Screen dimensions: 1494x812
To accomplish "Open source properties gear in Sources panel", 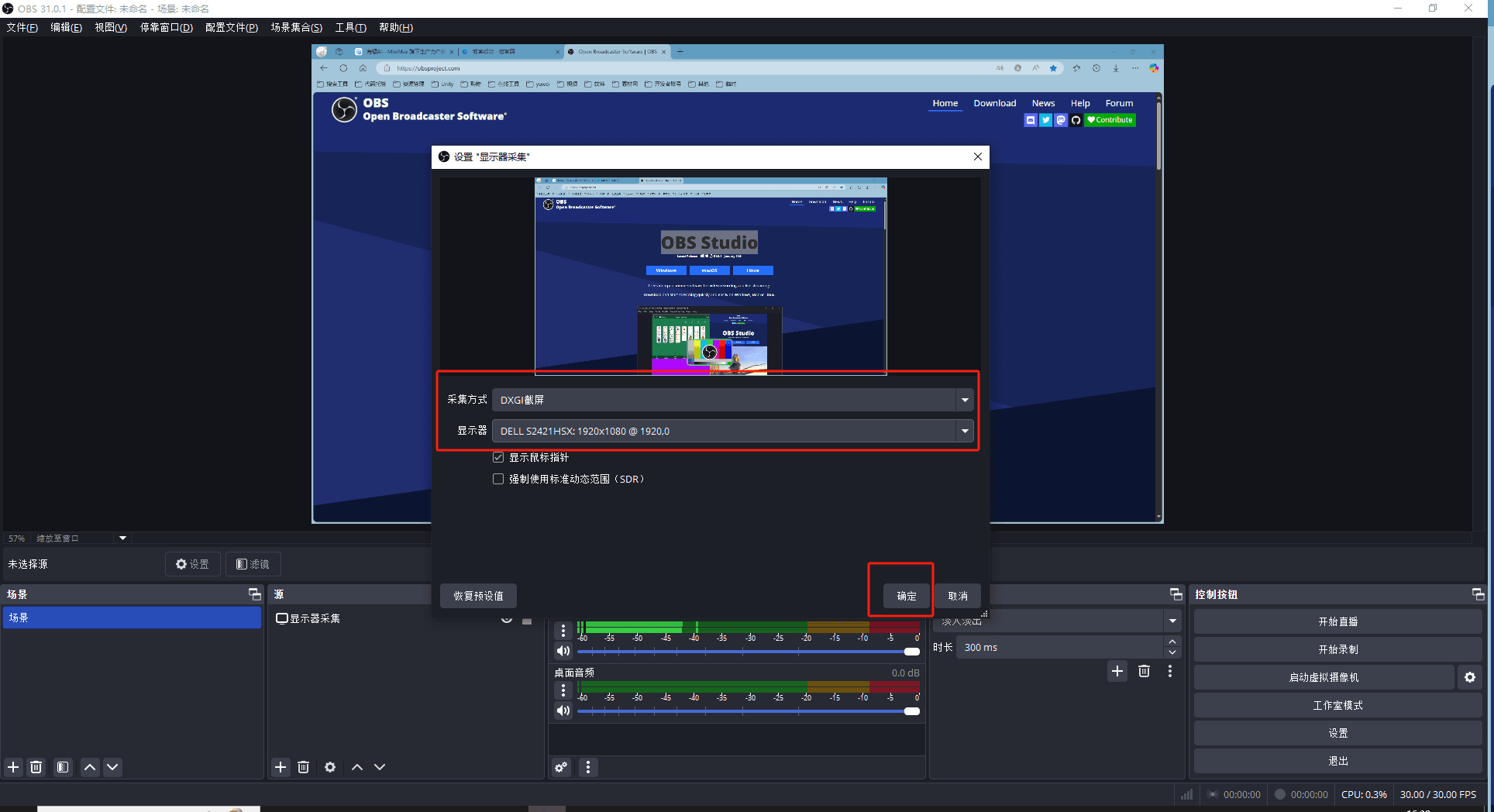I will 330,767.
